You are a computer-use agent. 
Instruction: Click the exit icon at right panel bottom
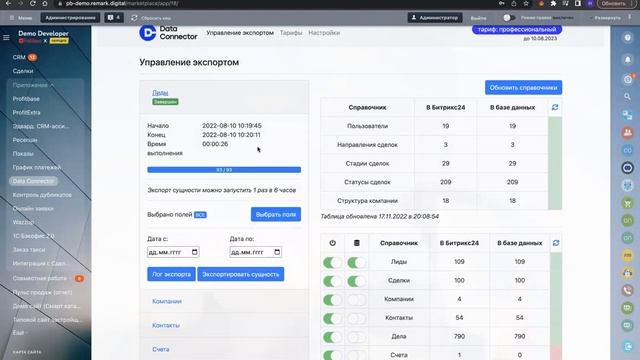point(627,347)
